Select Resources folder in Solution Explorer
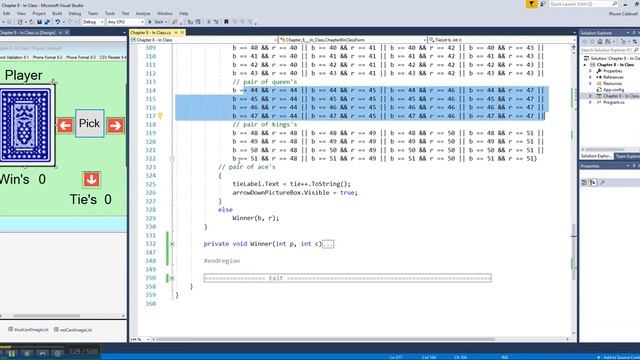Viewport: 640px width, 360px height. coord(612,83)
